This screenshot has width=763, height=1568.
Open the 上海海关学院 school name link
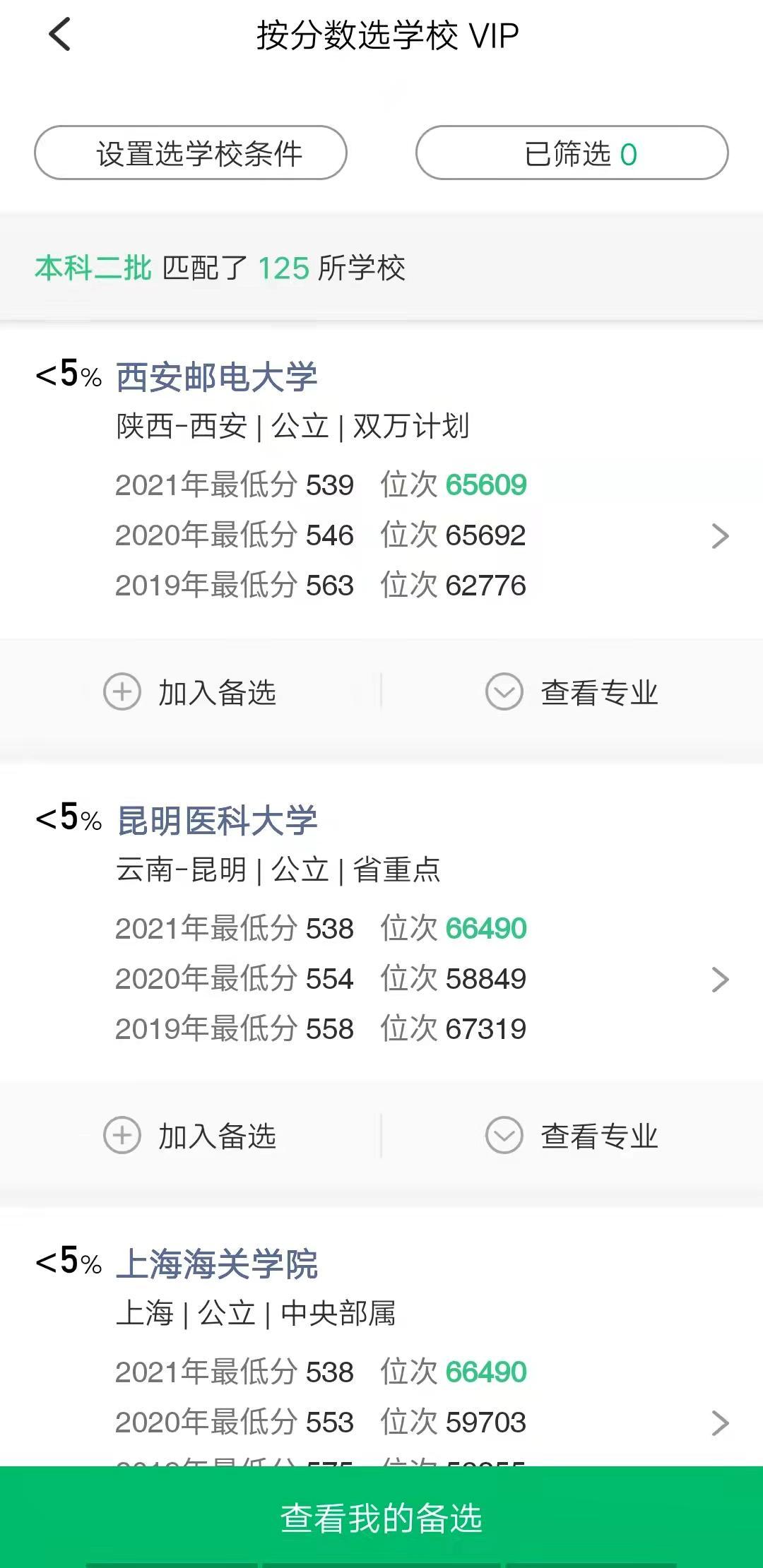217,1264
